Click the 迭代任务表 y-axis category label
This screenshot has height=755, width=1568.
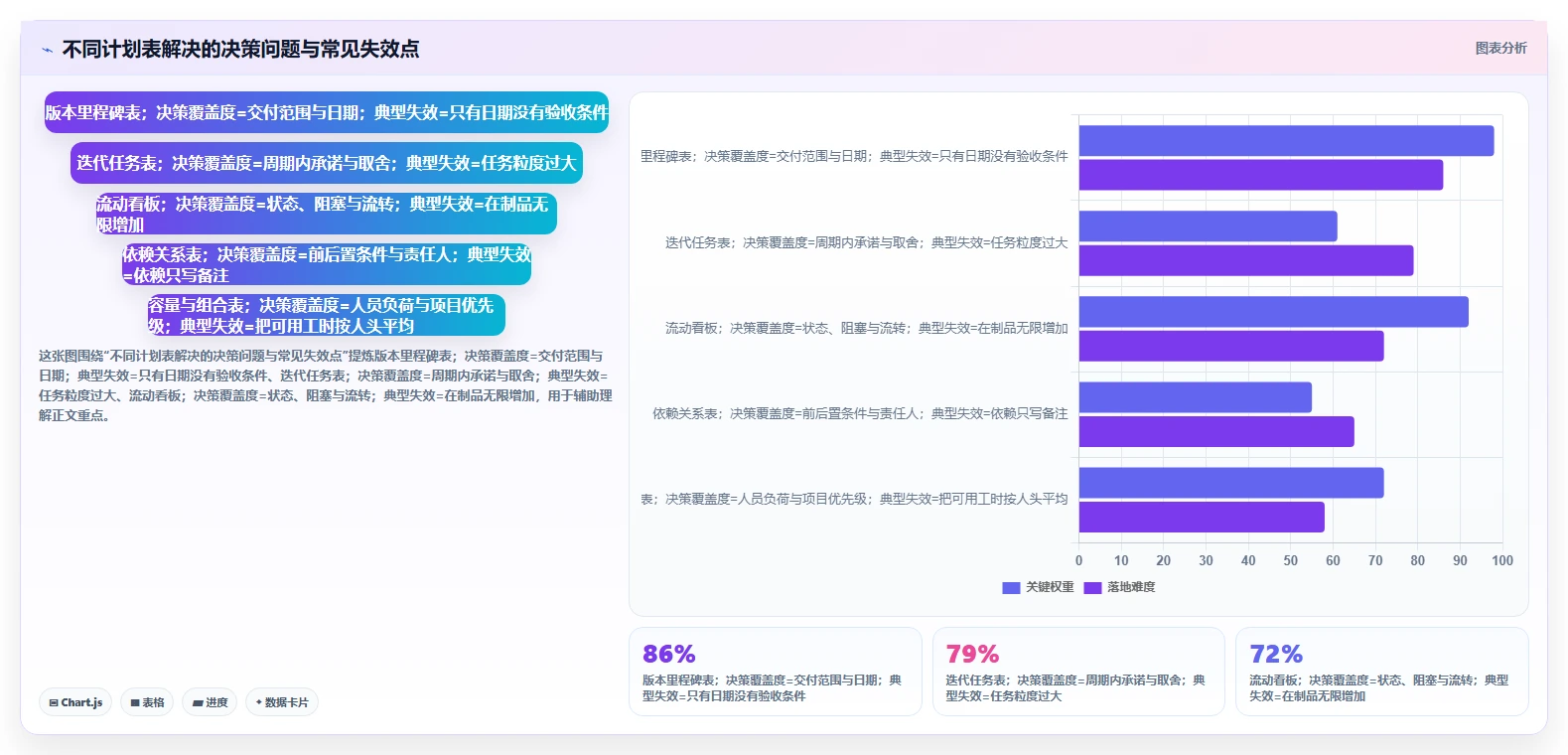(867, 242)
